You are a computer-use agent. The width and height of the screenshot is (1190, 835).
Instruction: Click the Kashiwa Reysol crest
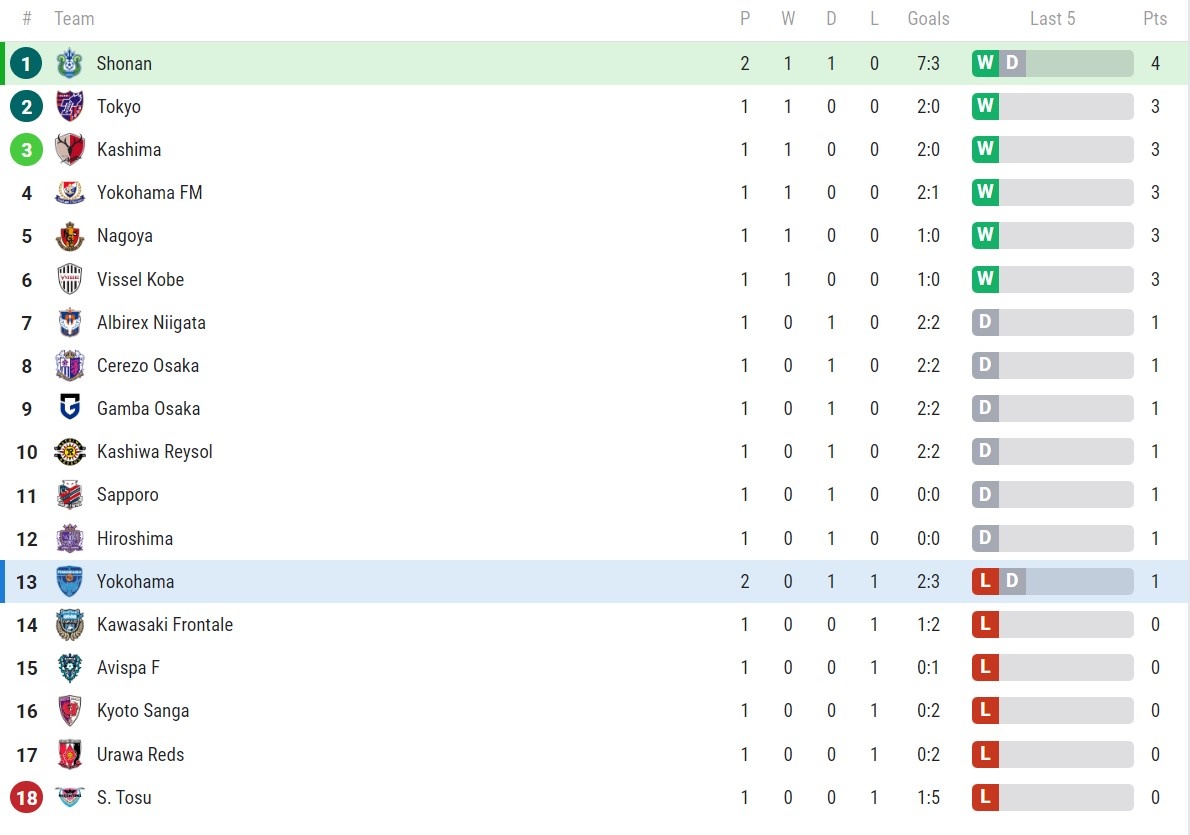(x=70, y=452)
